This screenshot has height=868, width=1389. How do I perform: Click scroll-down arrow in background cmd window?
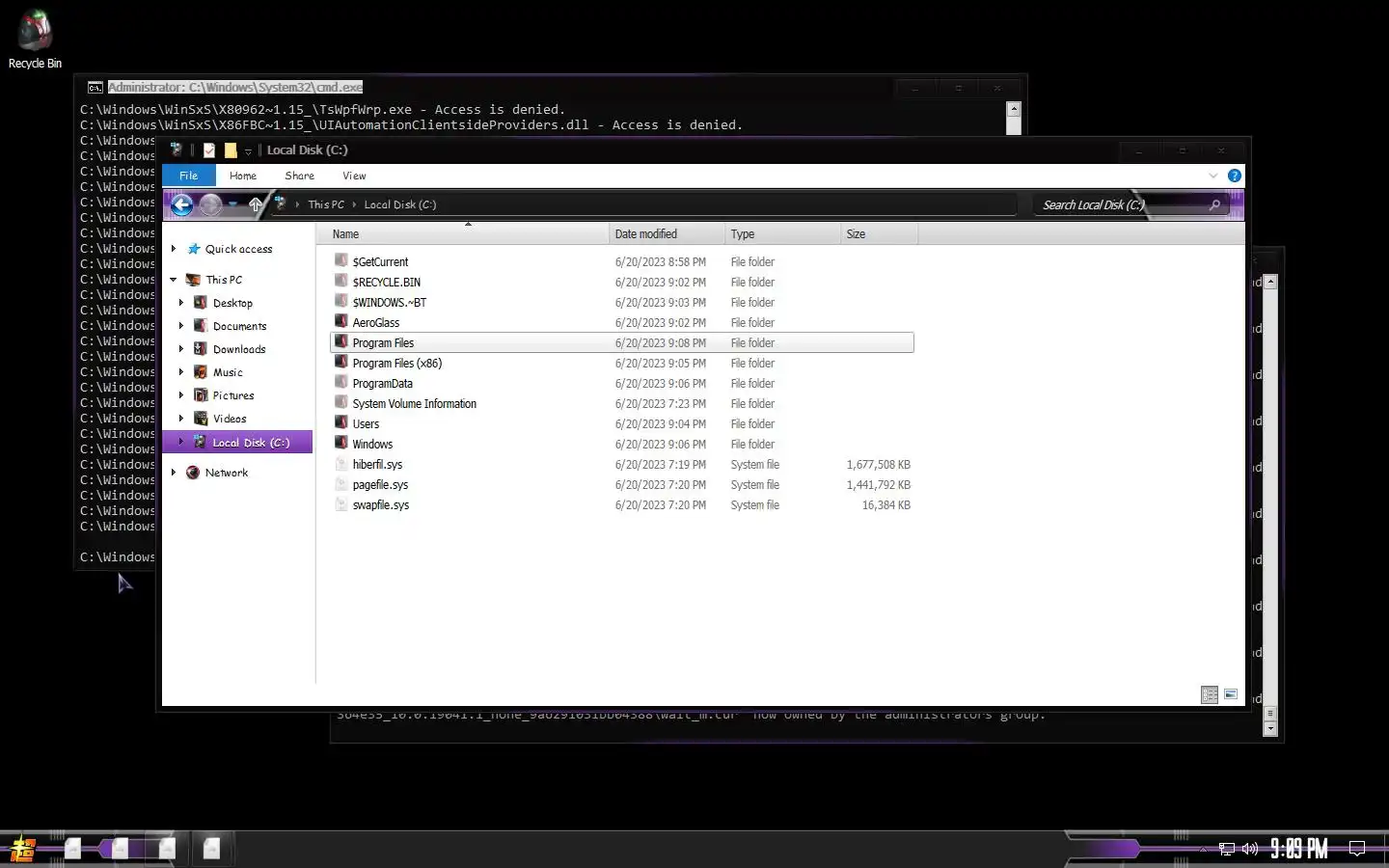(1270, 729)
